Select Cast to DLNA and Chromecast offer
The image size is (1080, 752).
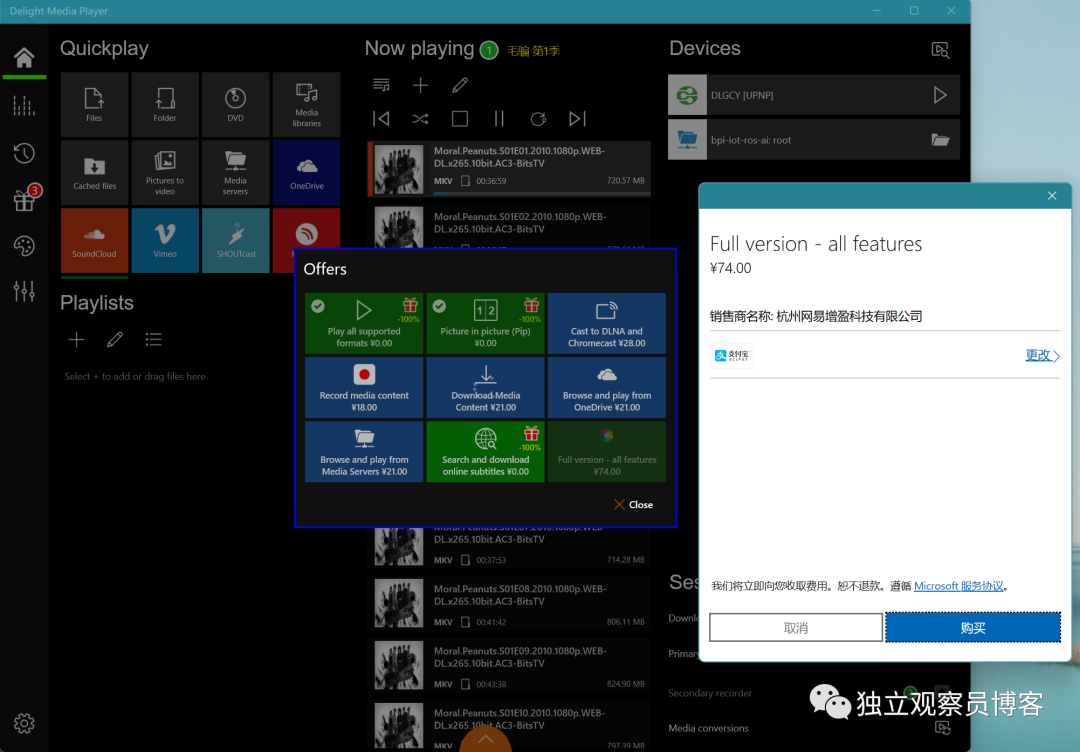pyautogui.click(x=606, y=323)
